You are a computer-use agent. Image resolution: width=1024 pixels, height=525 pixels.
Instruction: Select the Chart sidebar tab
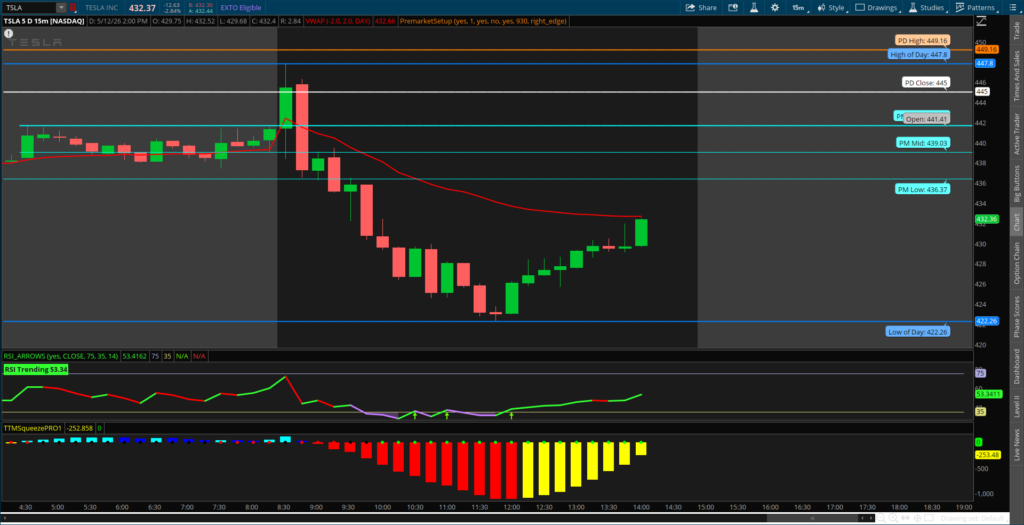[x=1016, y=223]
